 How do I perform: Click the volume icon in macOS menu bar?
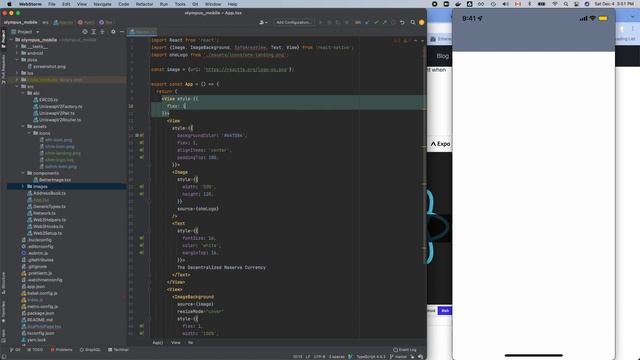pos(505,4)
